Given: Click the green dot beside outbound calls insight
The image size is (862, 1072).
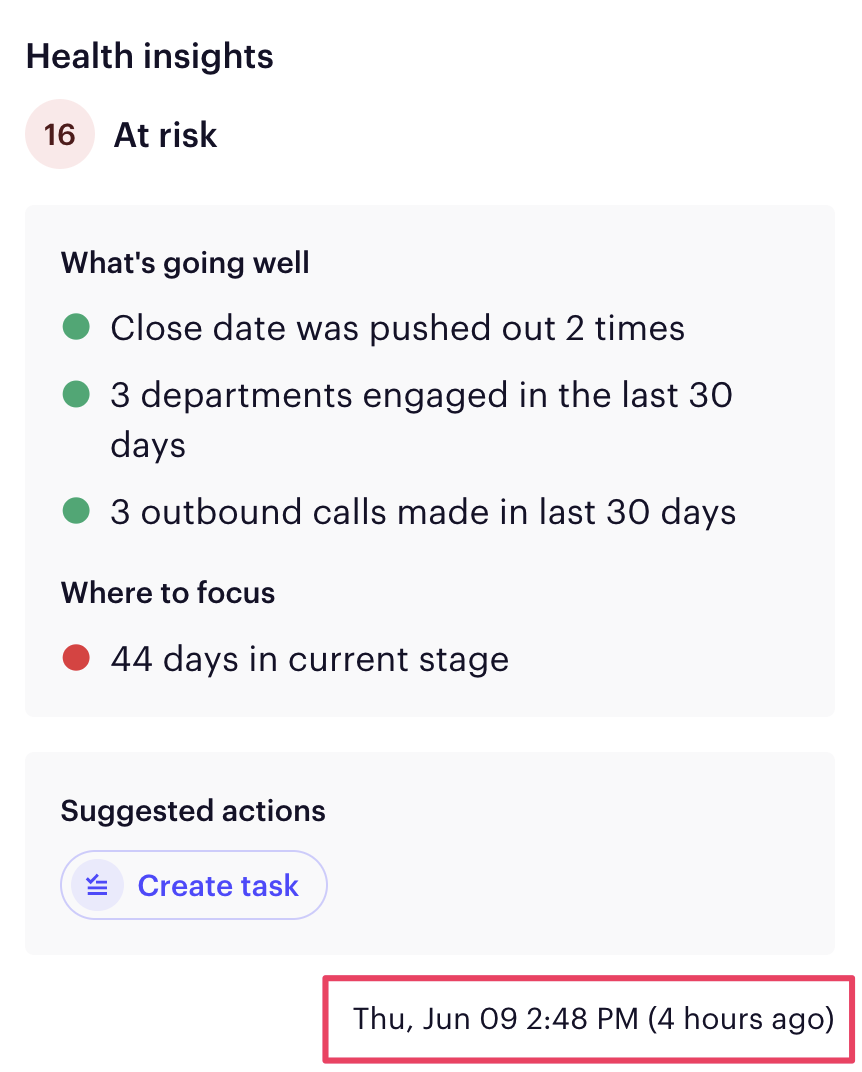Looking at the screenshot, I should [x=75, y=511].
